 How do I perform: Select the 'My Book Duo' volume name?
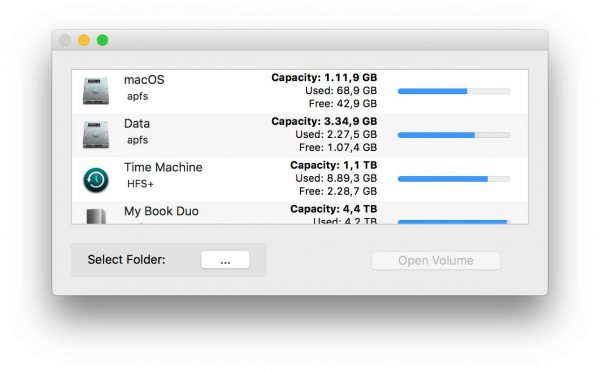[161, 211]
